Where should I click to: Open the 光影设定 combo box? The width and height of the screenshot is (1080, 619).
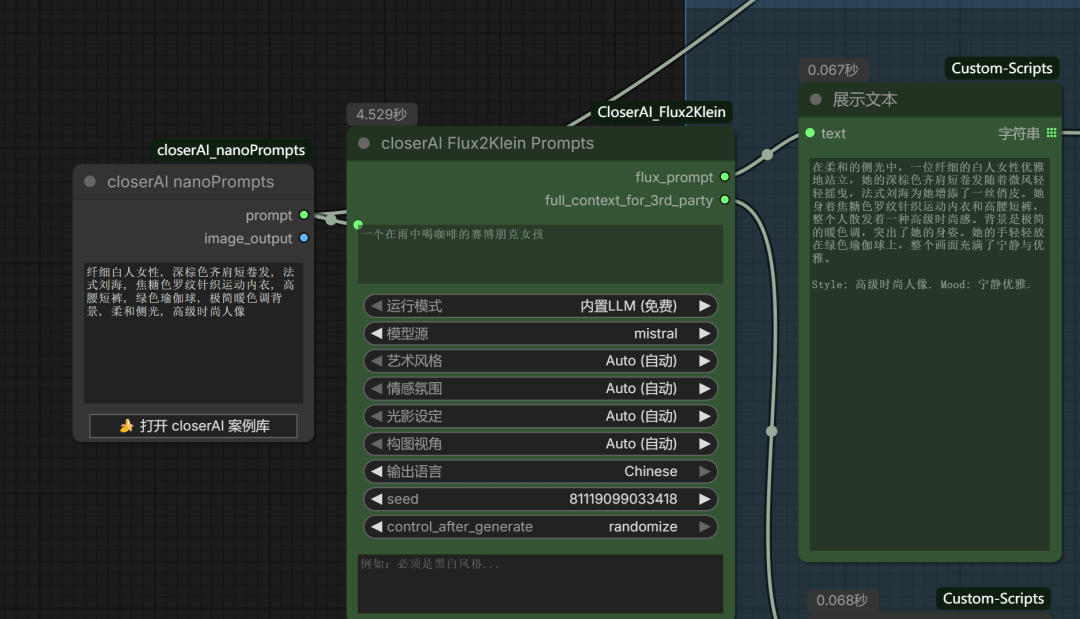click(x=540, y=416)
